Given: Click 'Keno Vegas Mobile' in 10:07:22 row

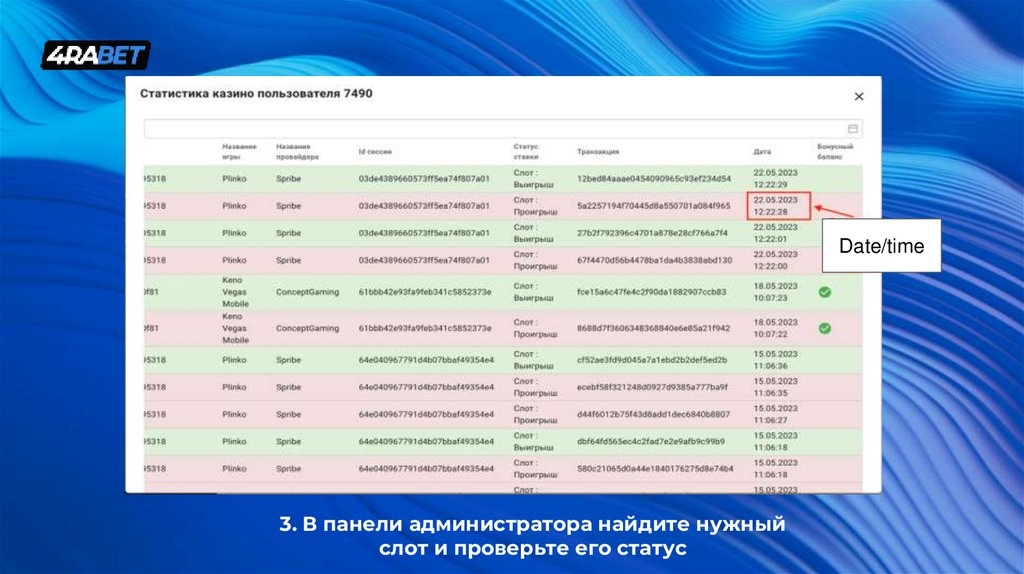Looking at the screenshot, I should tap(235, 328).
